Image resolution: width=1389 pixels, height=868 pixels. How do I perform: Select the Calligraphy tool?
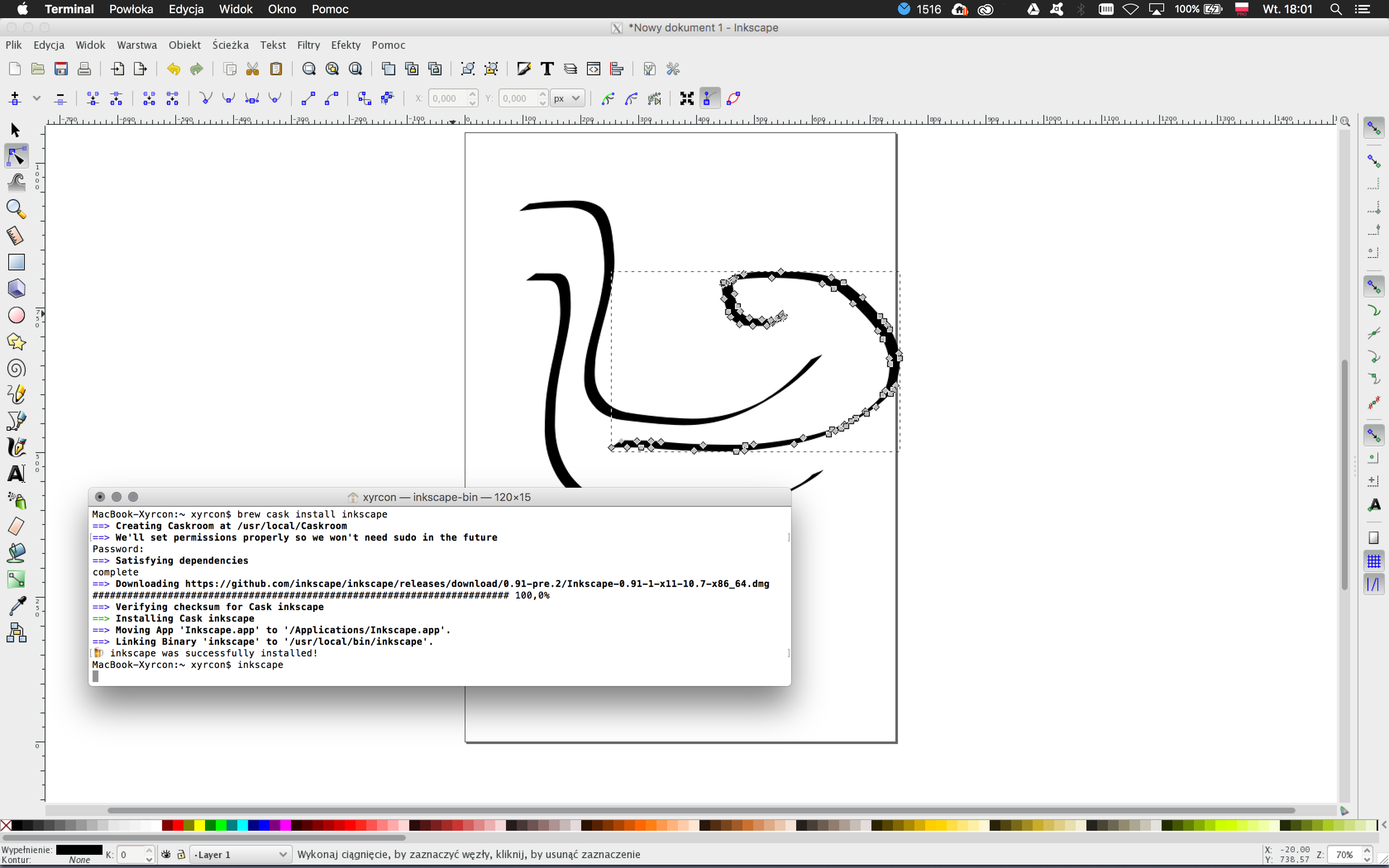click(x=16, y=447)
